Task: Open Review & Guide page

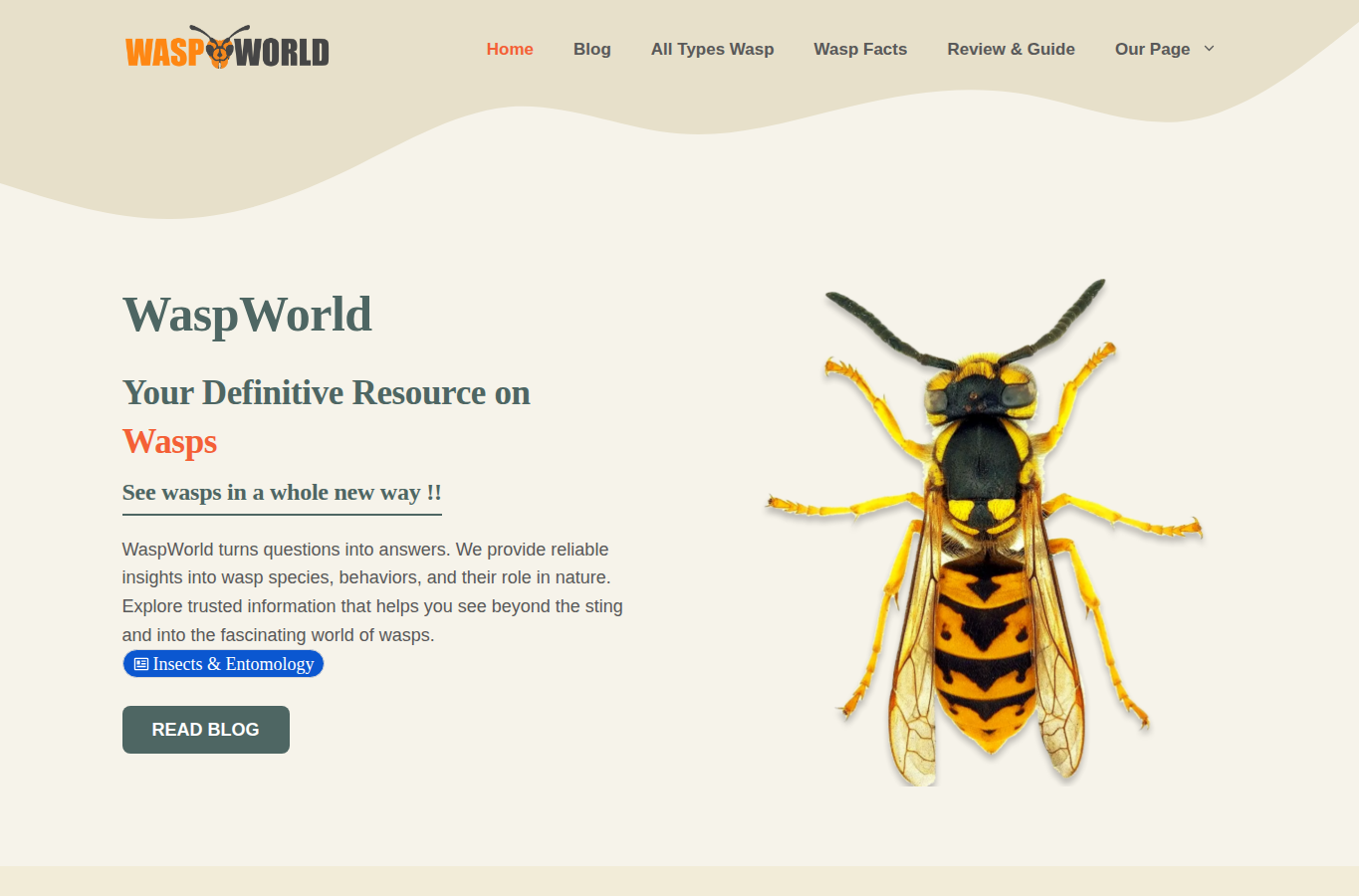Action: pos(1011,49)
